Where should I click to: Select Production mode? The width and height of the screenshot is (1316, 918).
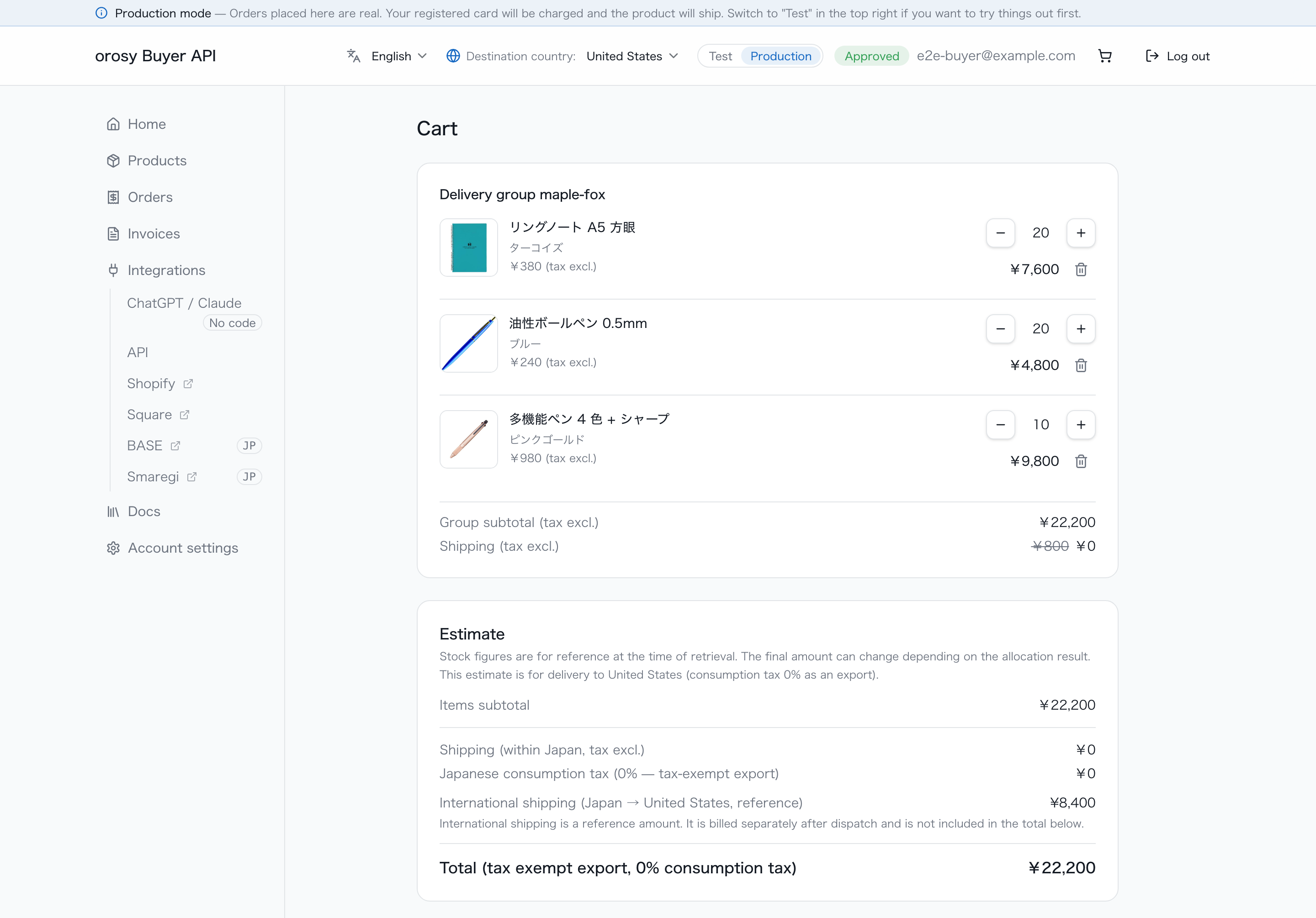[780, 56]
